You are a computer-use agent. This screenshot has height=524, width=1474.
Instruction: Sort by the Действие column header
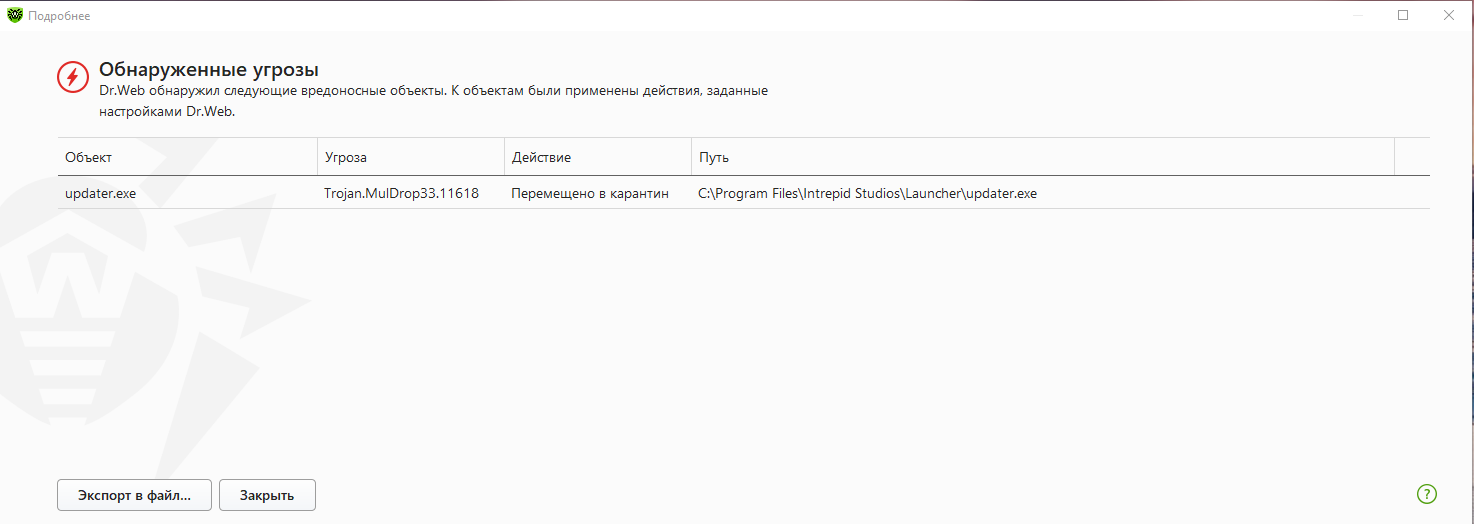(598, 158)
